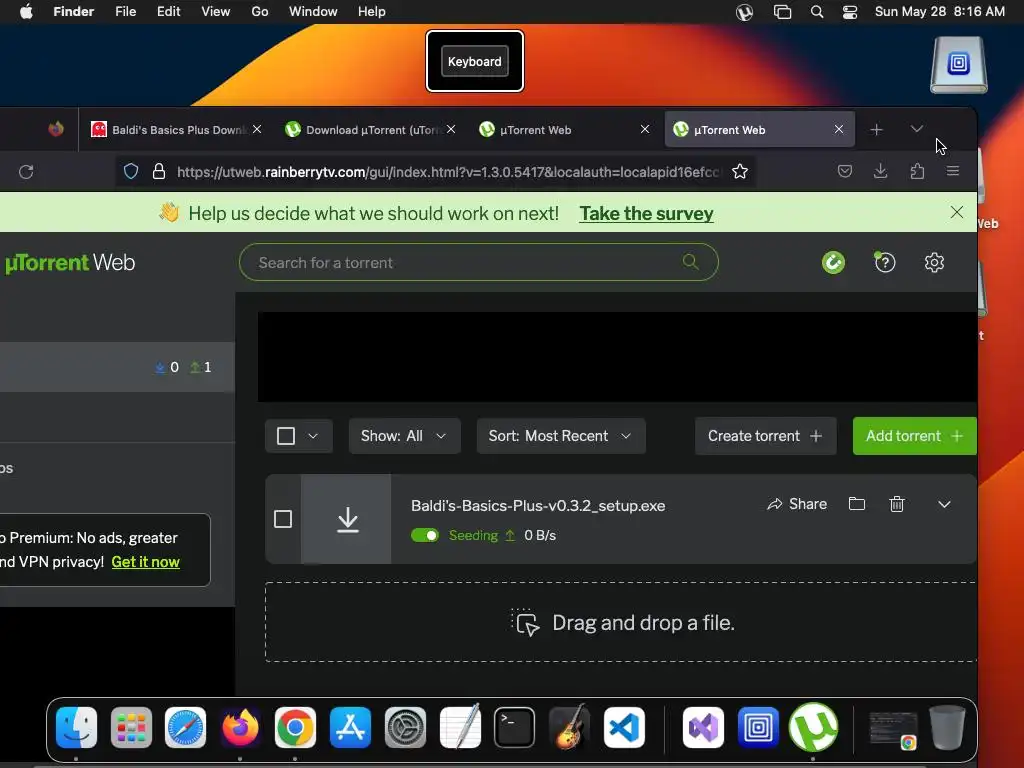Open the File menu in menu bar

click(125, 11)
